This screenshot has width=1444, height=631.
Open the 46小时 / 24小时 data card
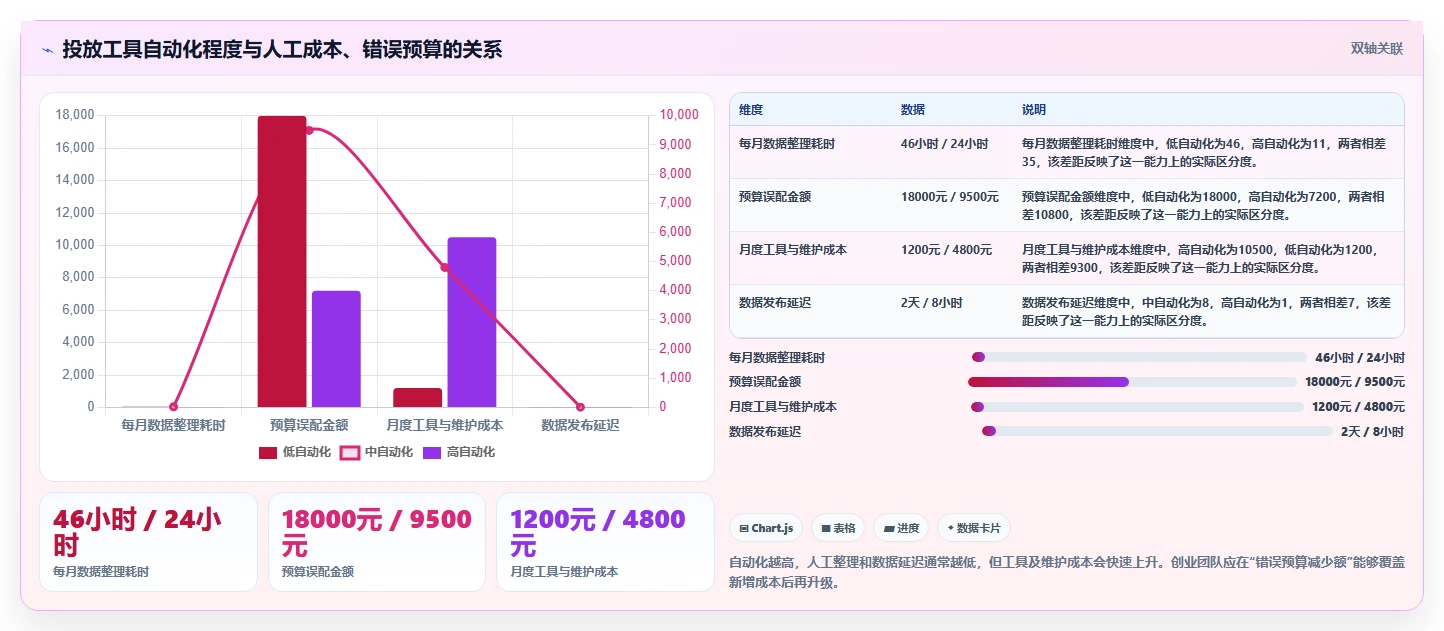148,542
